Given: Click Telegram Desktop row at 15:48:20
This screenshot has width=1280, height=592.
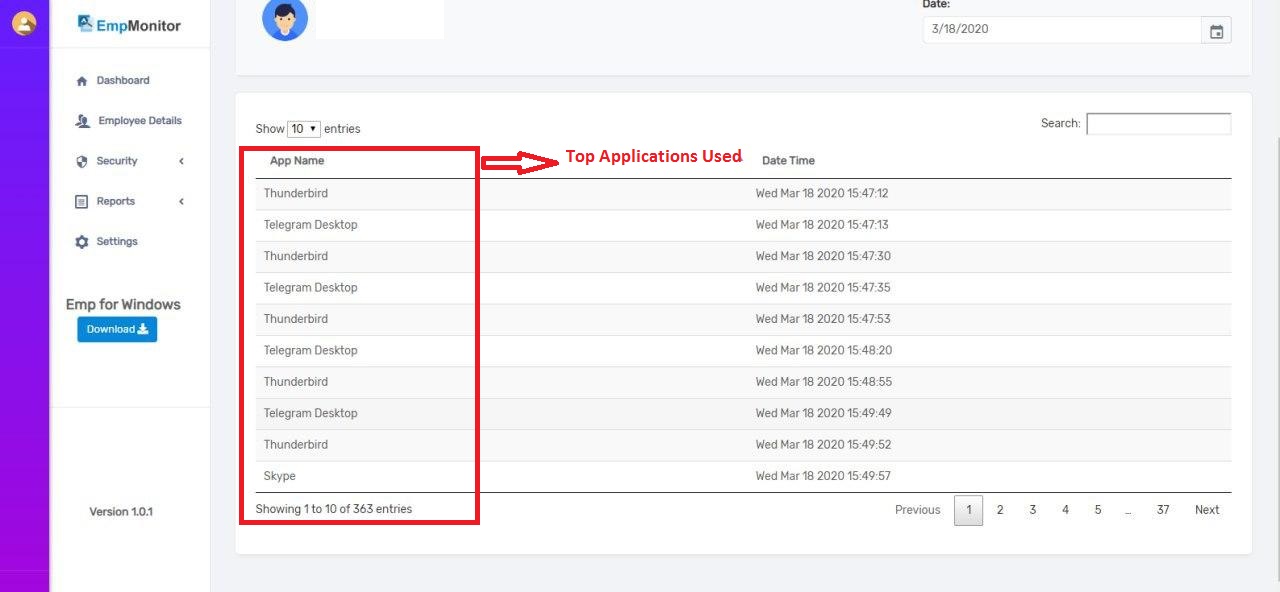Looking at the screenshot, I should (x=743, y=351).
